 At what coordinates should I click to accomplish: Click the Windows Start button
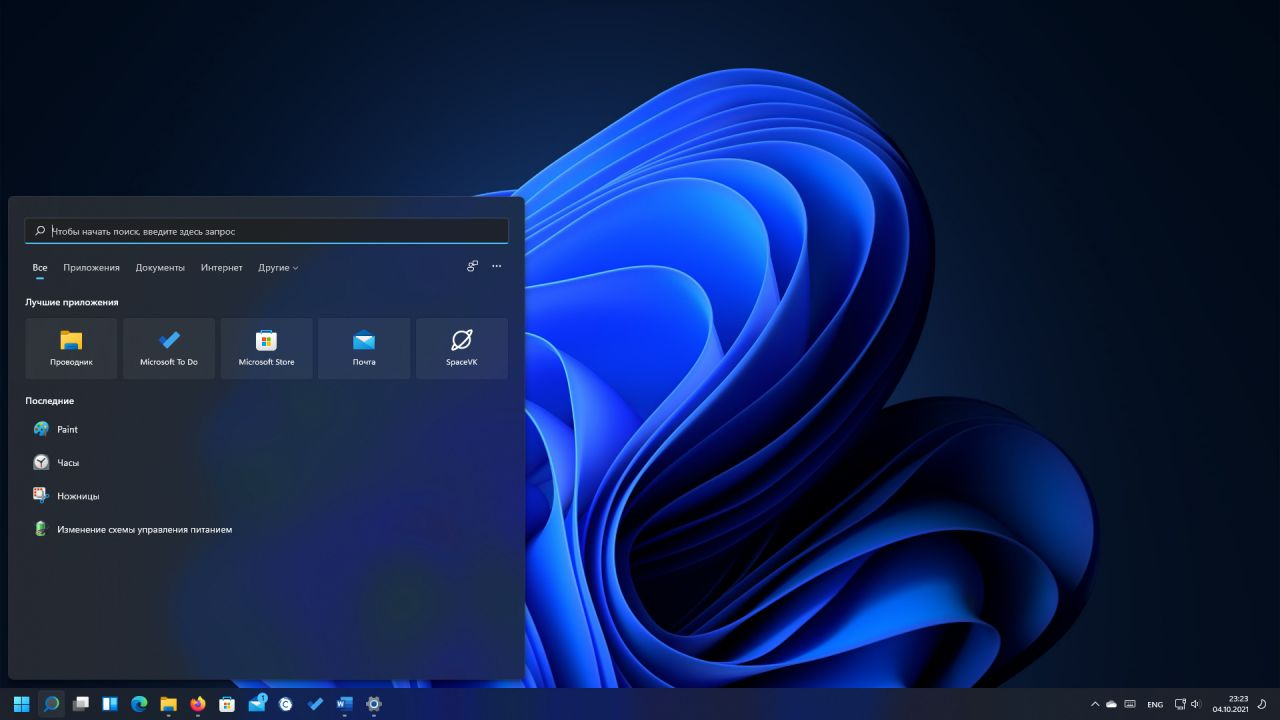pos(21,704)
